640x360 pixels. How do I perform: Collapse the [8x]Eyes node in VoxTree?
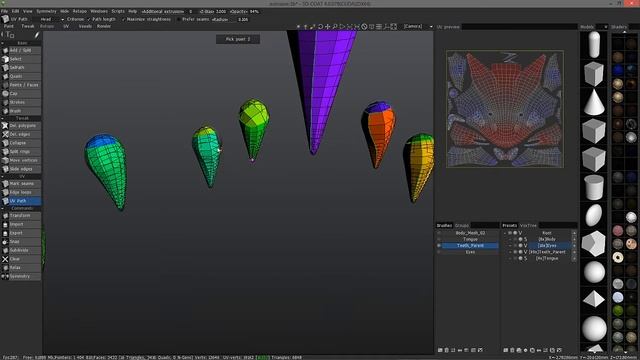point(510,246)
